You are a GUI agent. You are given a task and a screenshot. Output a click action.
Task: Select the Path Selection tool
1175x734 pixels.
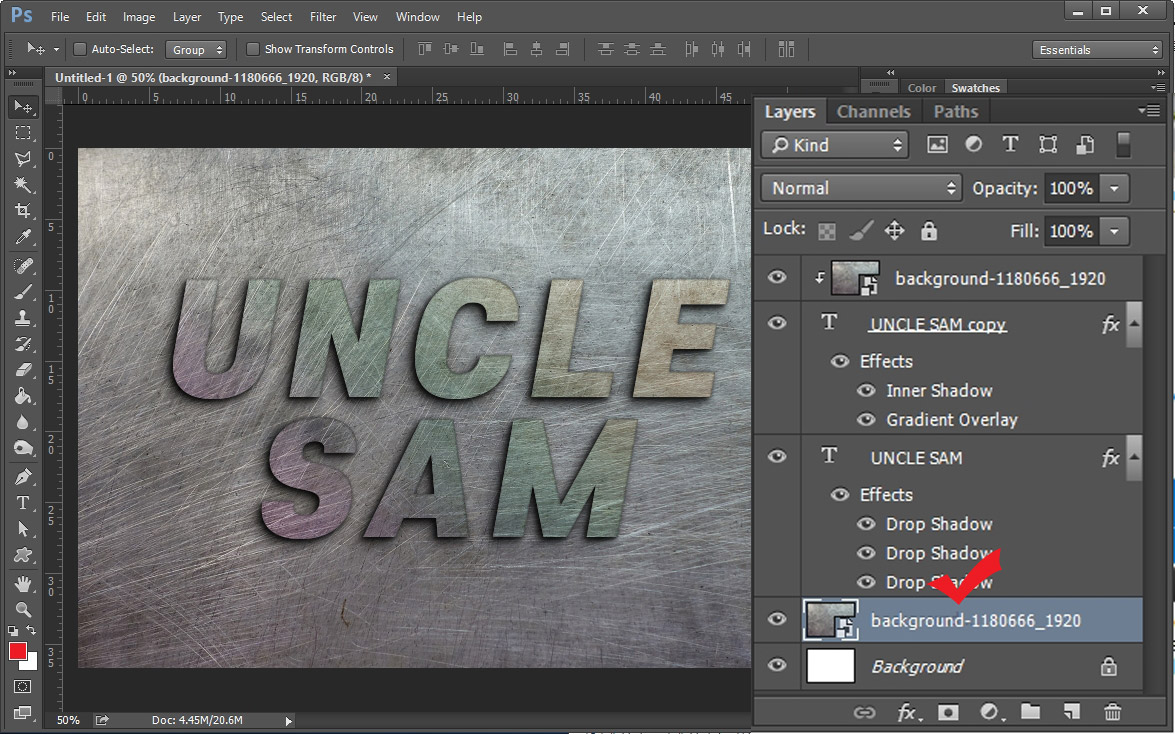23,529
